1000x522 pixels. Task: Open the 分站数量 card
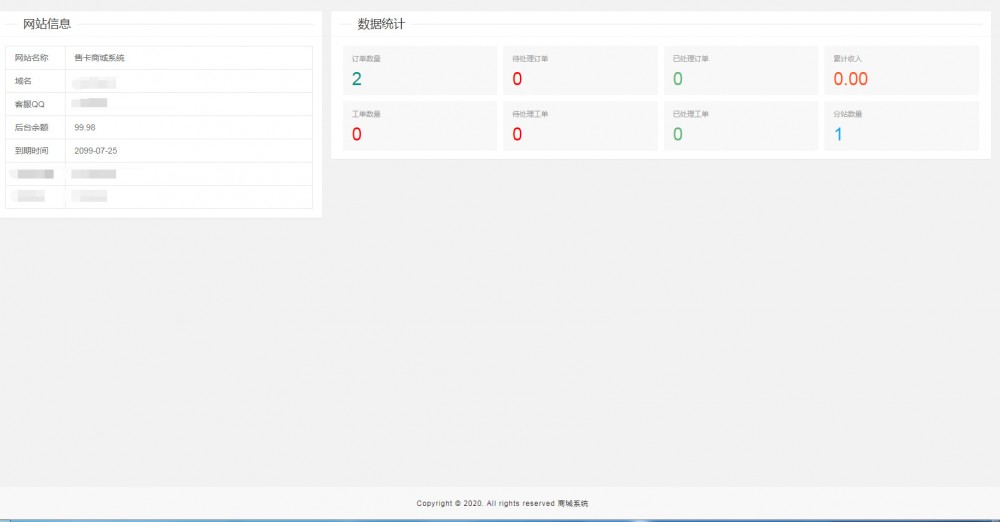tap(900, 126)
